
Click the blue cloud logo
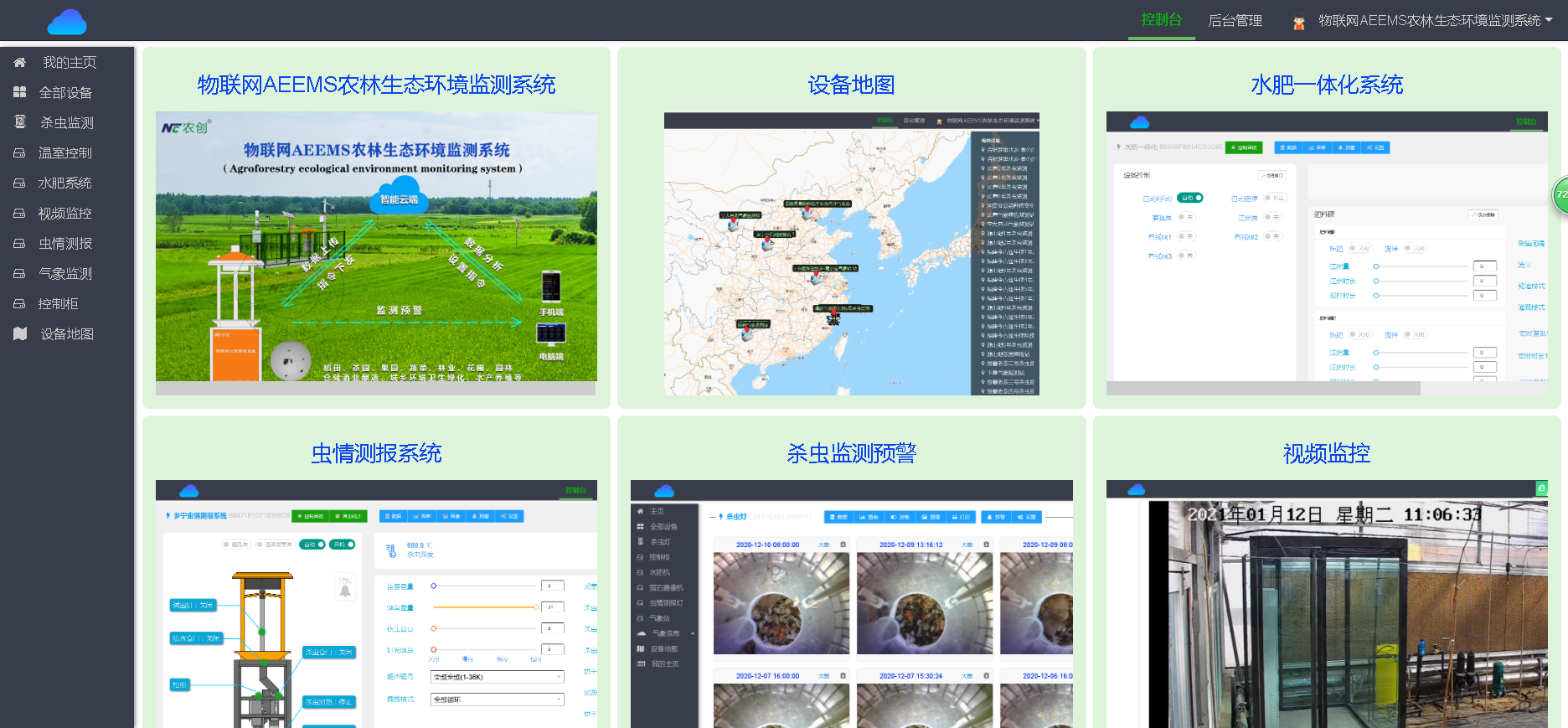(x=67, y=22)
